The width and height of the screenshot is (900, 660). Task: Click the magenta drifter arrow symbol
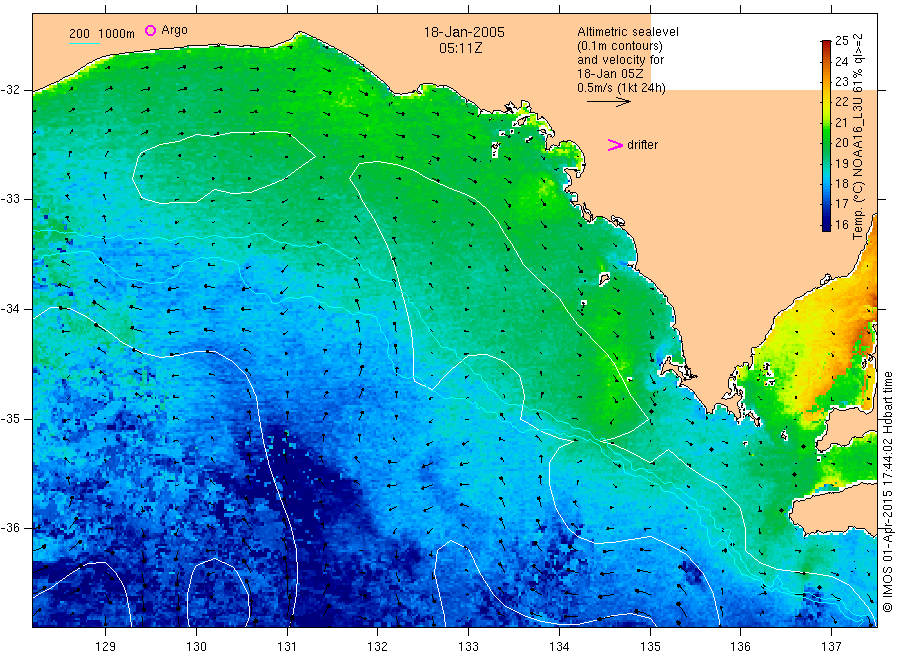(x=615, y=145)
